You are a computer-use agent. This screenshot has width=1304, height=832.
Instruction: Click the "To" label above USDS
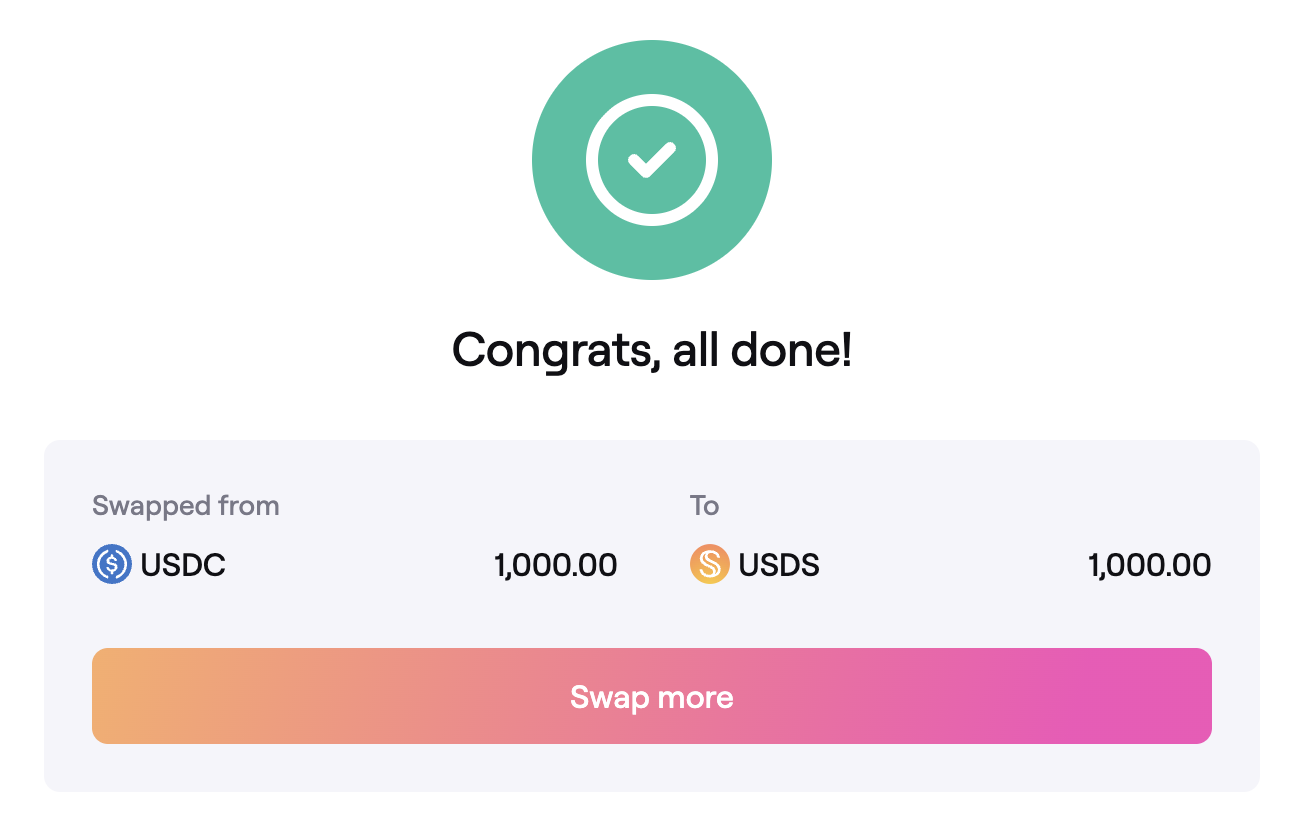[704, 506]
